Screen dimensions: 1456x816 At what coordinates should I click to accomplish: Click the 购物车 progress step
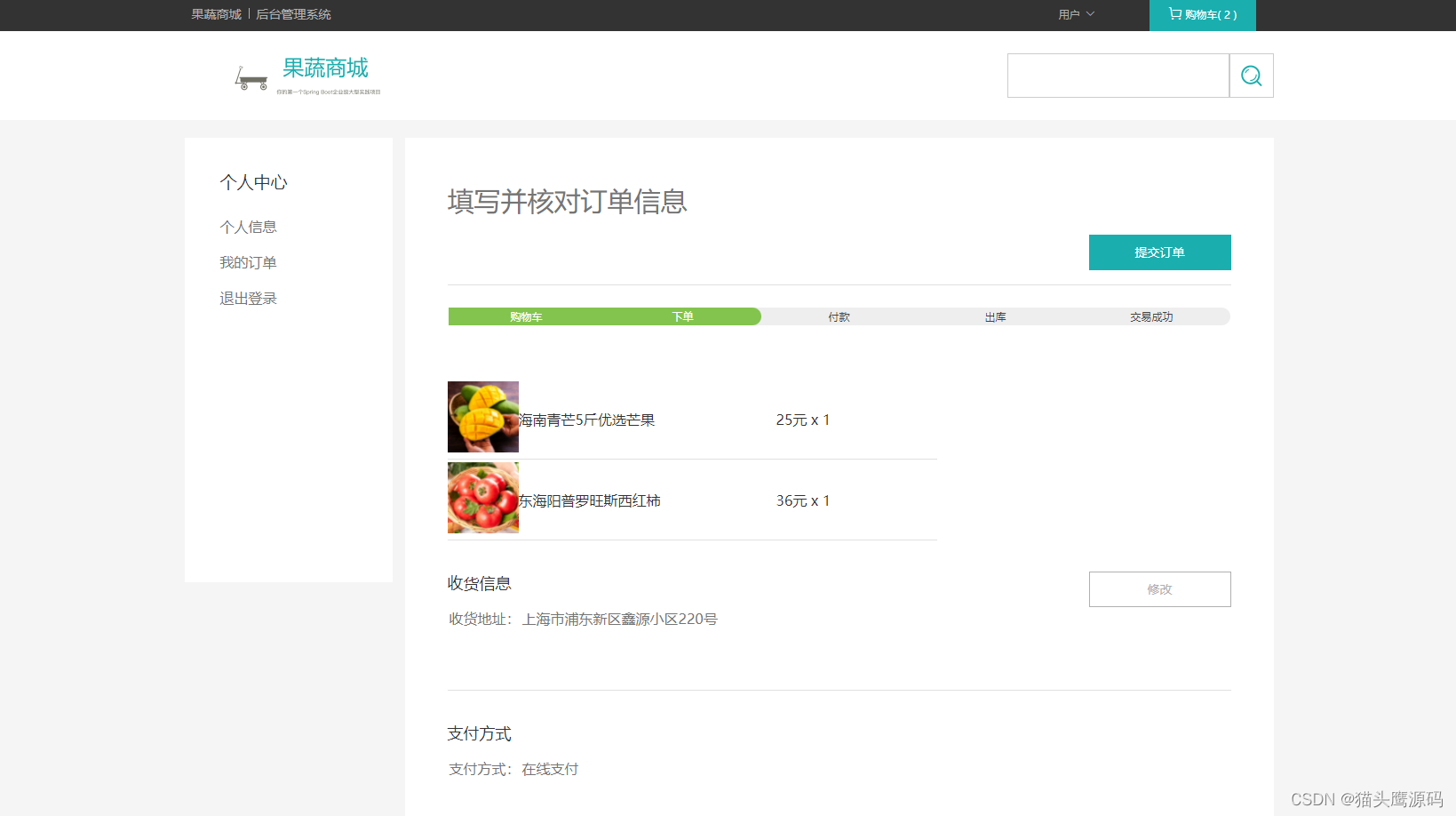[526, 317]
